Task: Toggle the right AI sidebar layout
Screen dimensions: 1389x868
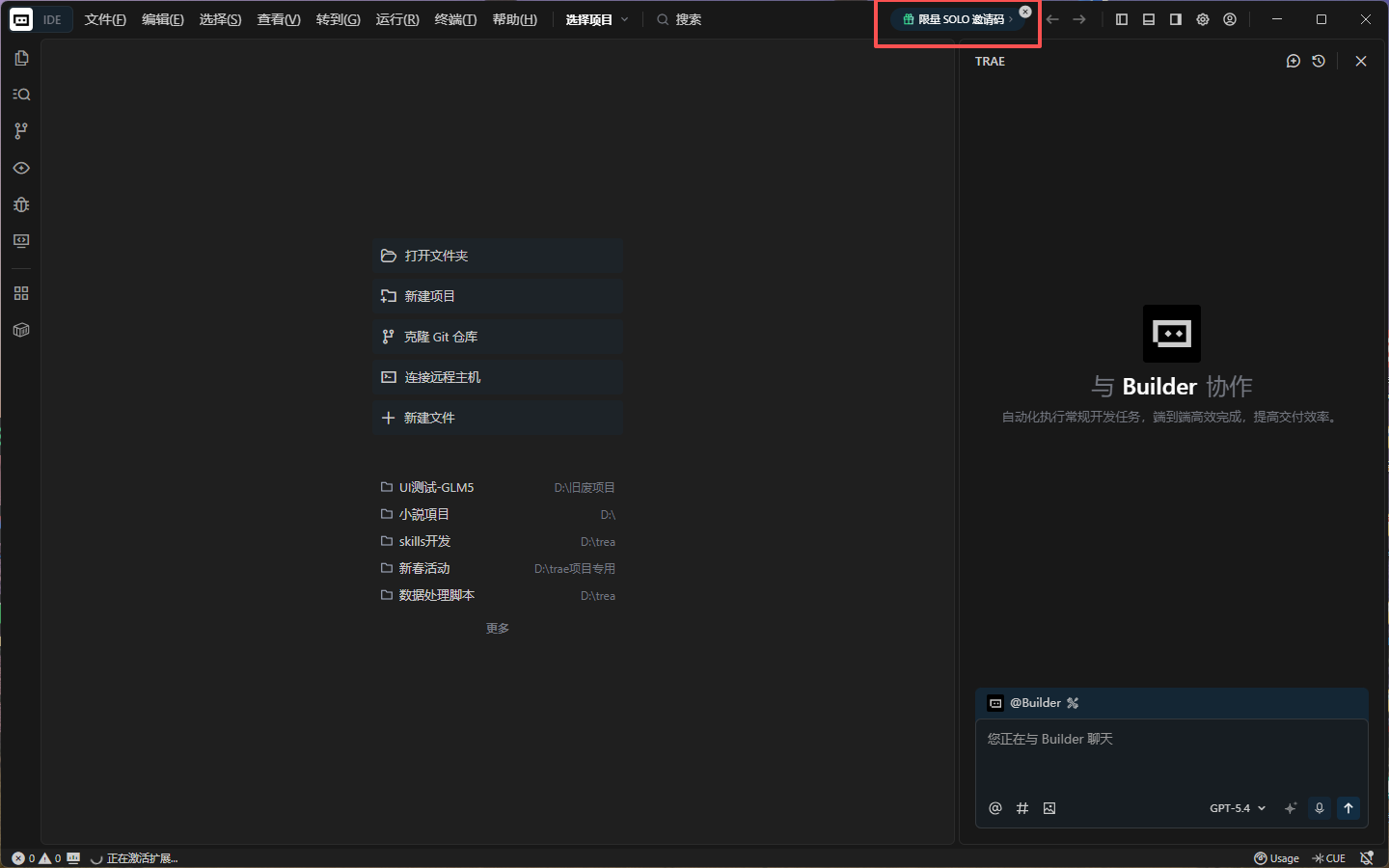Action: (x=1176, y=19)
